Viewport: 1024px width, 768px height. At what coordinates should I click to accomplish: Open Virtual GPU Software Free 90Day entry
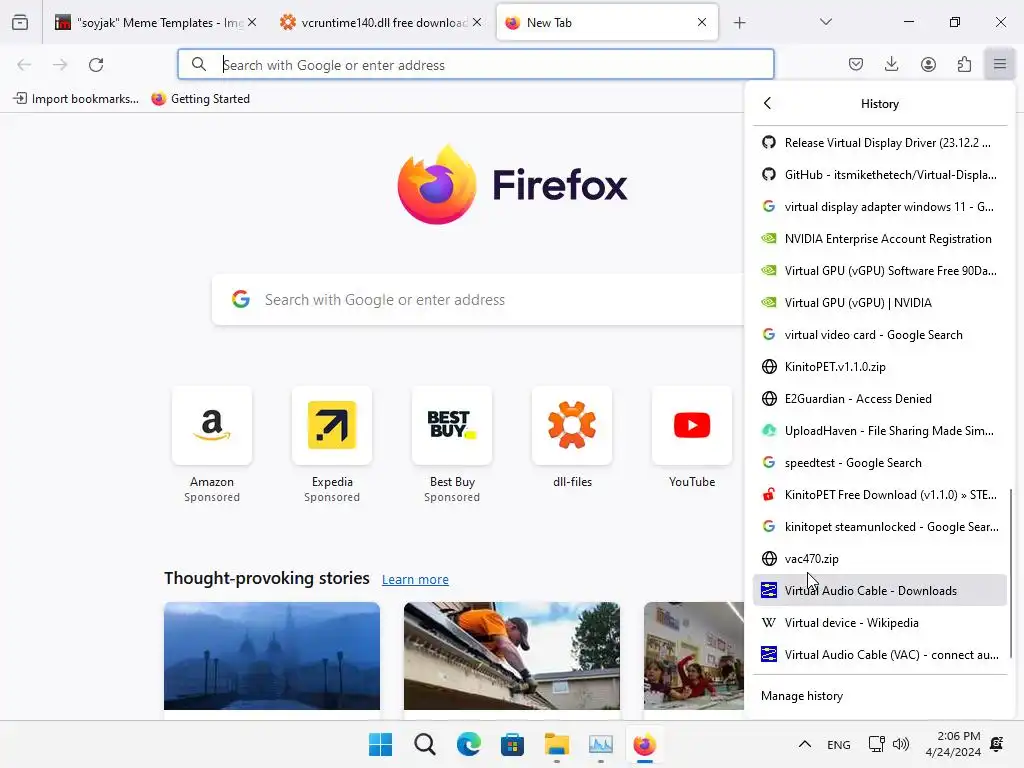(880, 270)
